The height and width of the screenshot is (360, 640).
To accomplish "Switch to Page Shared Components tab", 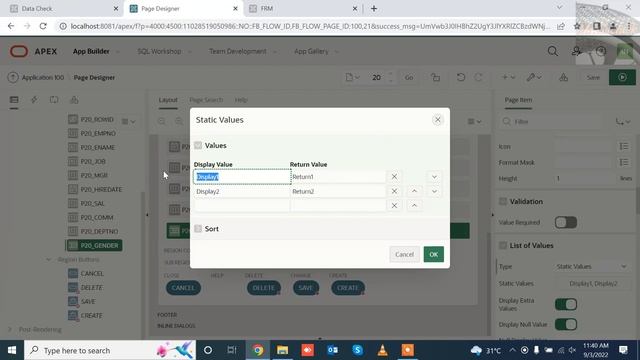I will pyautogui.click(x=74, y=100).
